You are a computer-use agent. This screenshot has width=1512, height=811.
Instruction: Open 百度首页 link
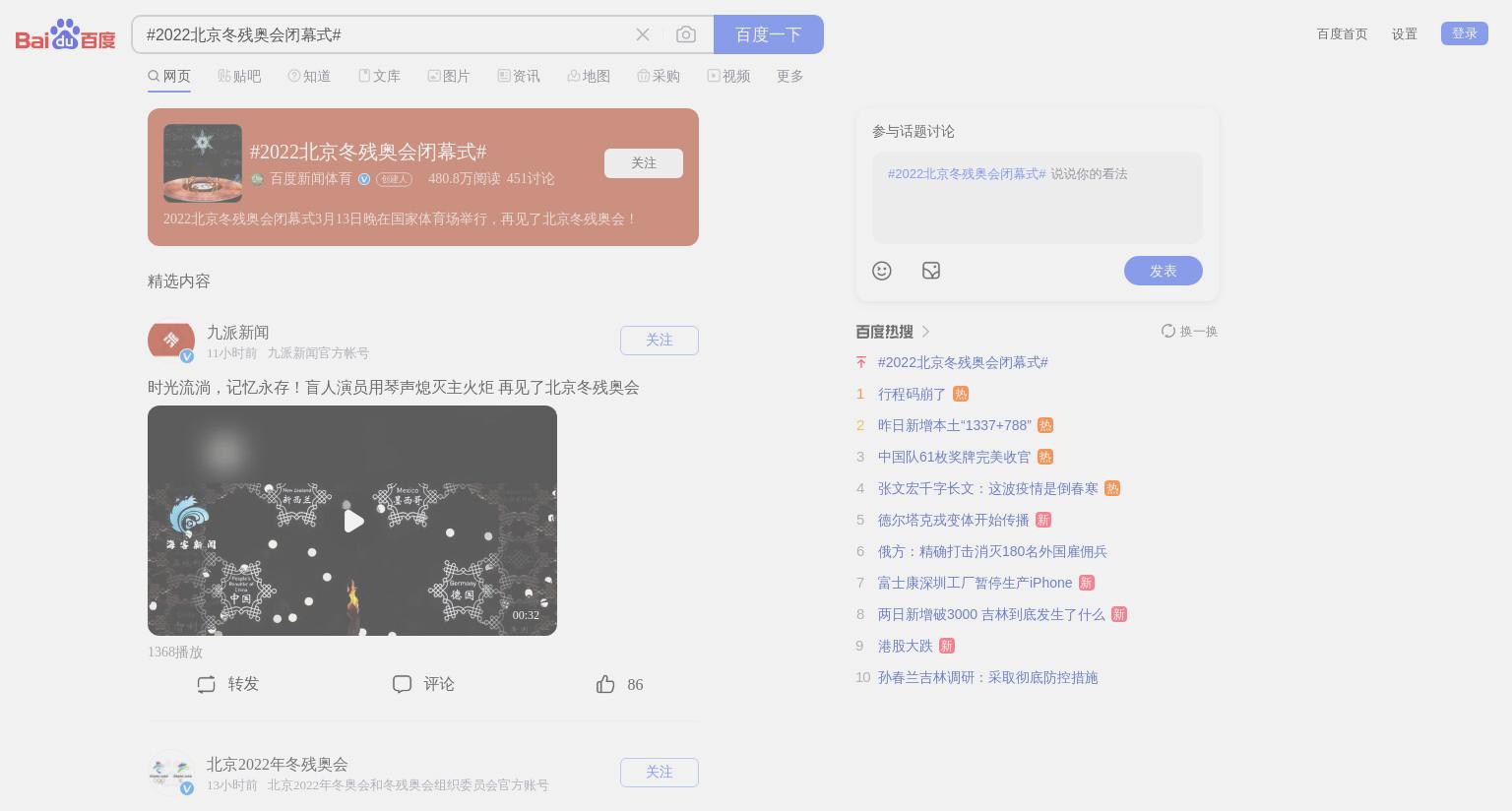click(1343, 33)
